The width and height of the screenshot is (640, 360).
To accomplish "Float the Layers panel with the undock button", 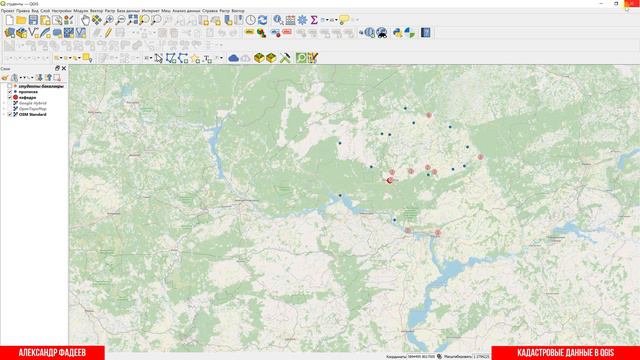I will (57, 69).
